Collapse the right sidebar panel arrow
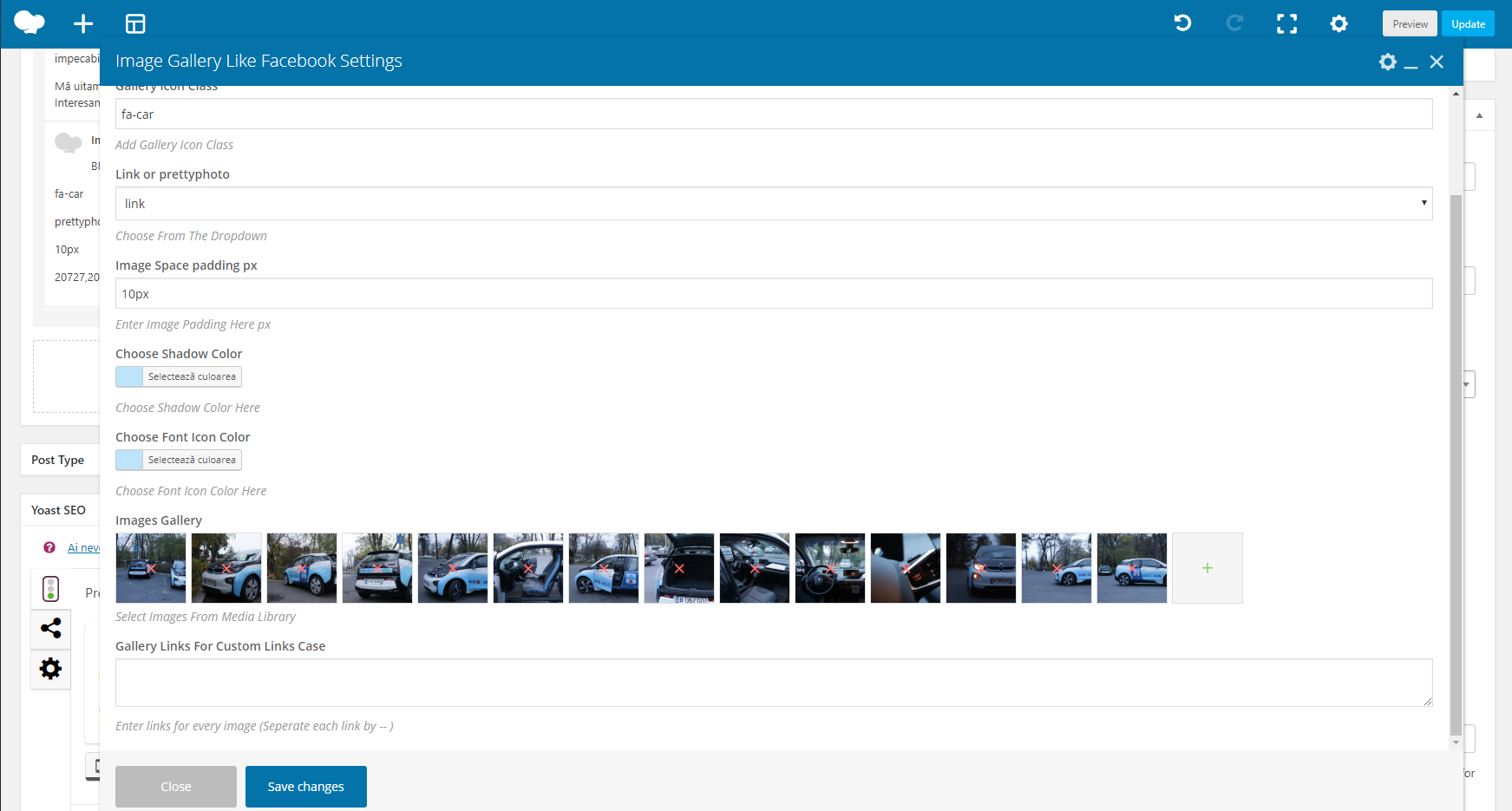This screenshot has width=1512, height=811. pos(1479,114)
